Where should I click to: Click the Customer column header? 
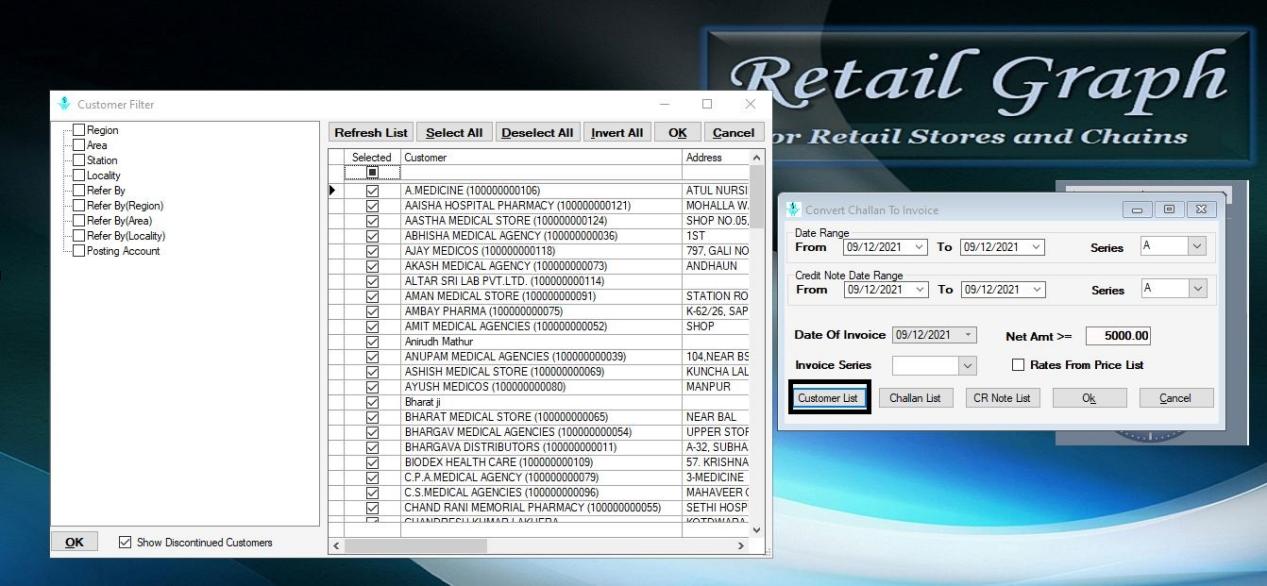(x=541, y=157)
